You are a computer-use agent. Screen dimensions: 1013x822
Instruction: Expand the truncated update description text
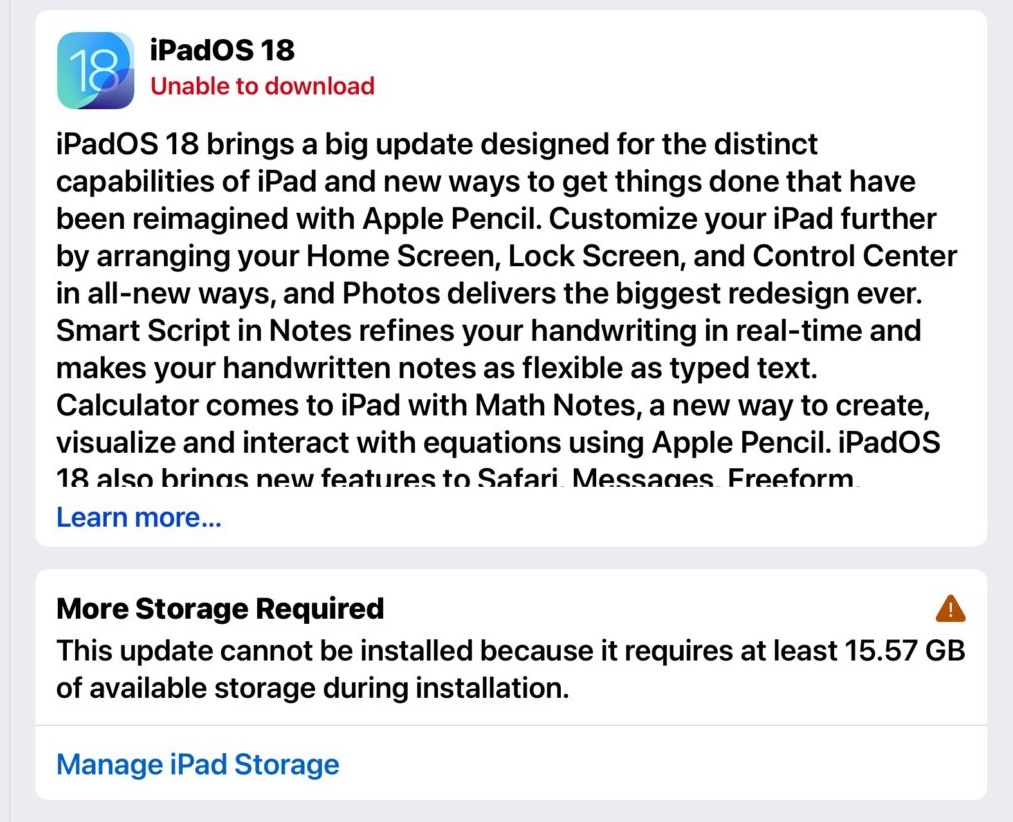tap(138, 517)
